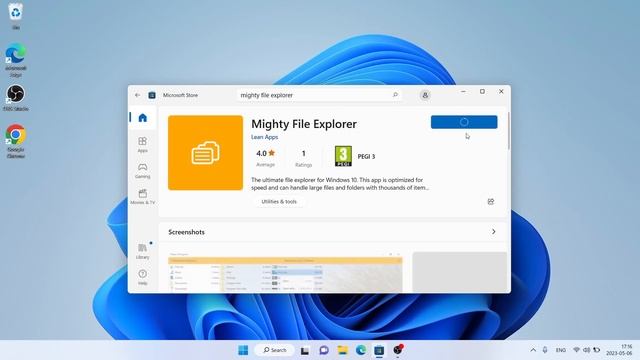
Task: Click the PEGI 3 label text
Action: click(366, 157)
